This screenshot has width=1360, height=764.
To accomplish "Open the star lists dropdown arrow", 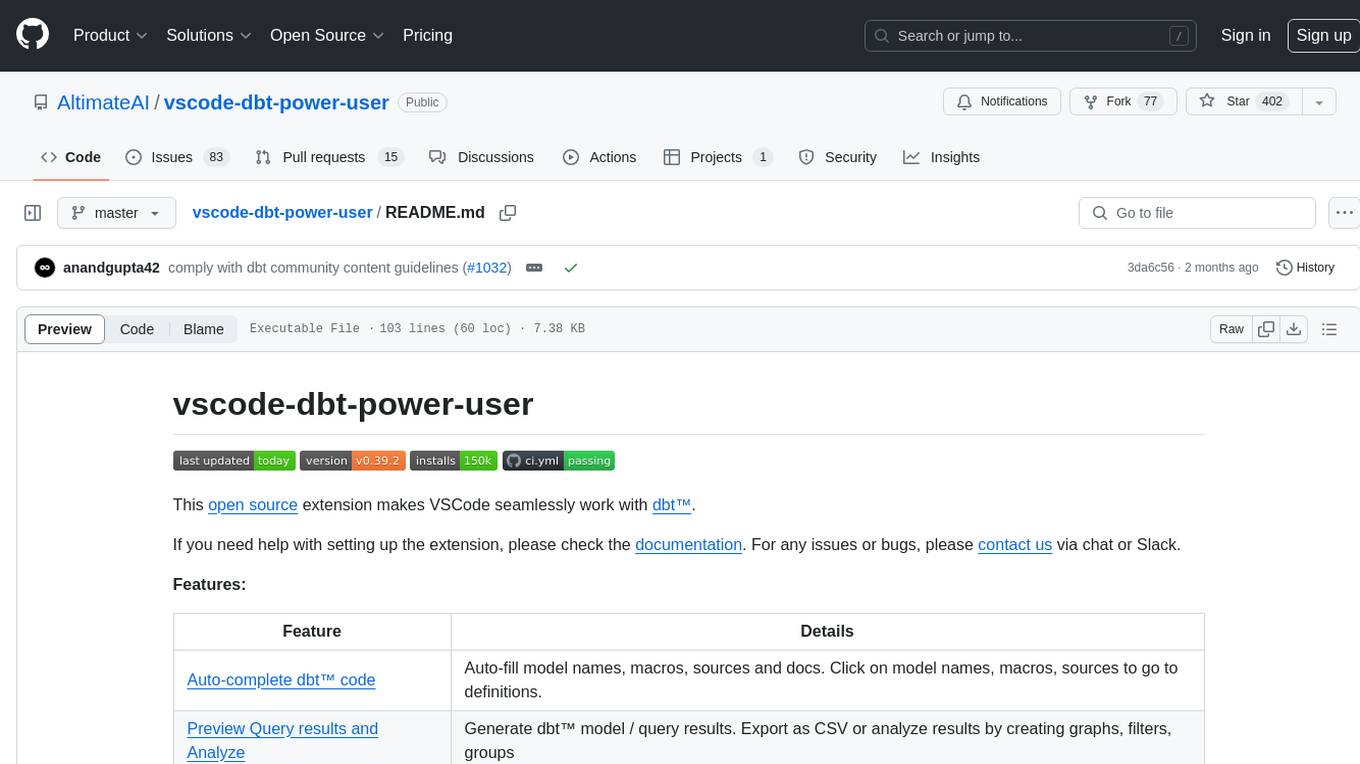I will coord(1319,101).
